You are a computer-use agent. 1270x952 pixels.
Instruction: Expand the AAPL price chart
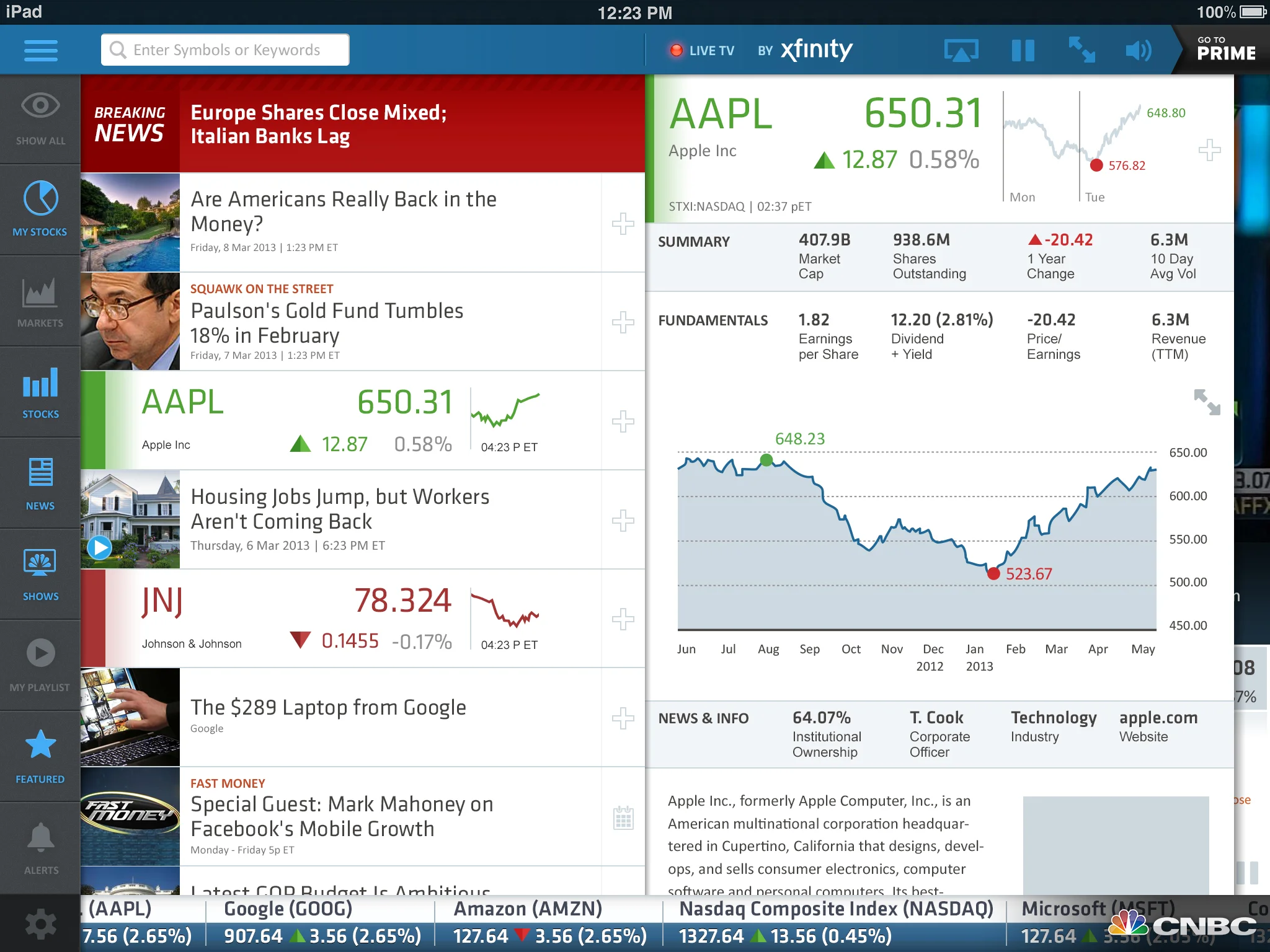(x=1207, y=402)
